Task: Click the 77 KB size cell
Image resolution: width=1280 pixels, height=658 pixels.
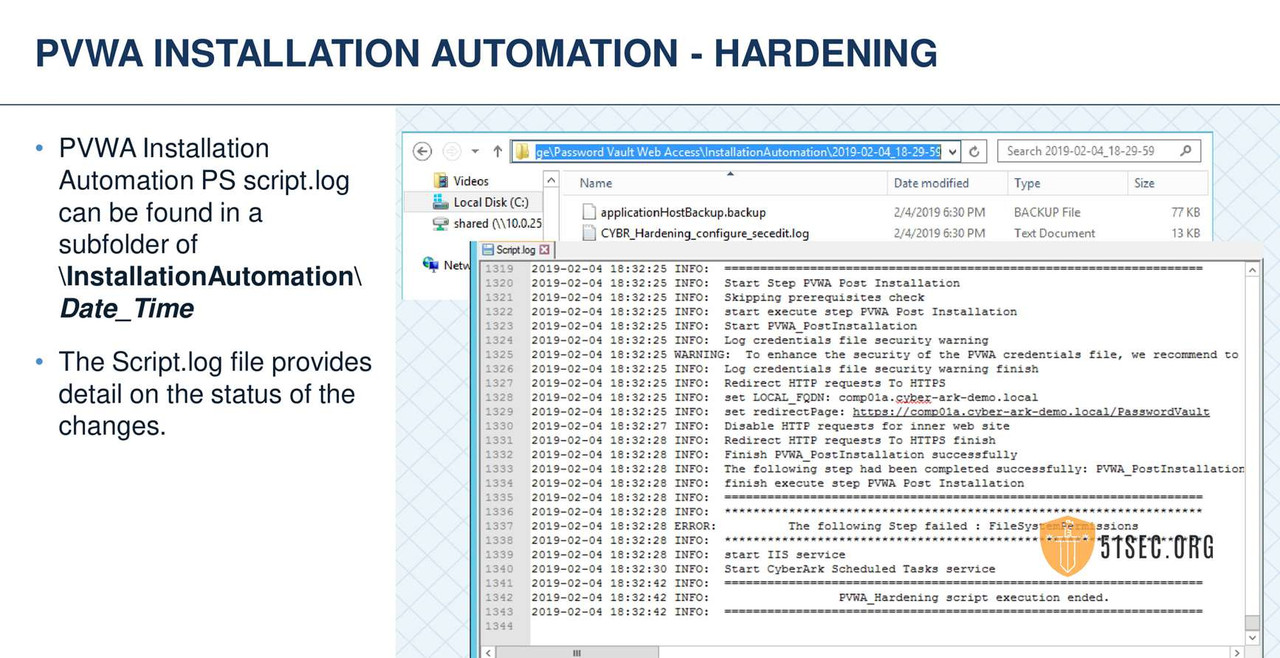Action: pyautogui.click(x=1185, y=212)
